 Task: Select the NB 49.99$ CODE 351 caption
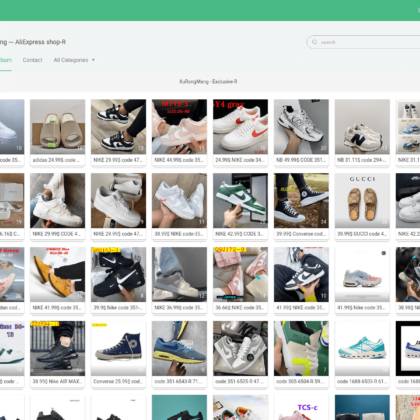point(301,160)
